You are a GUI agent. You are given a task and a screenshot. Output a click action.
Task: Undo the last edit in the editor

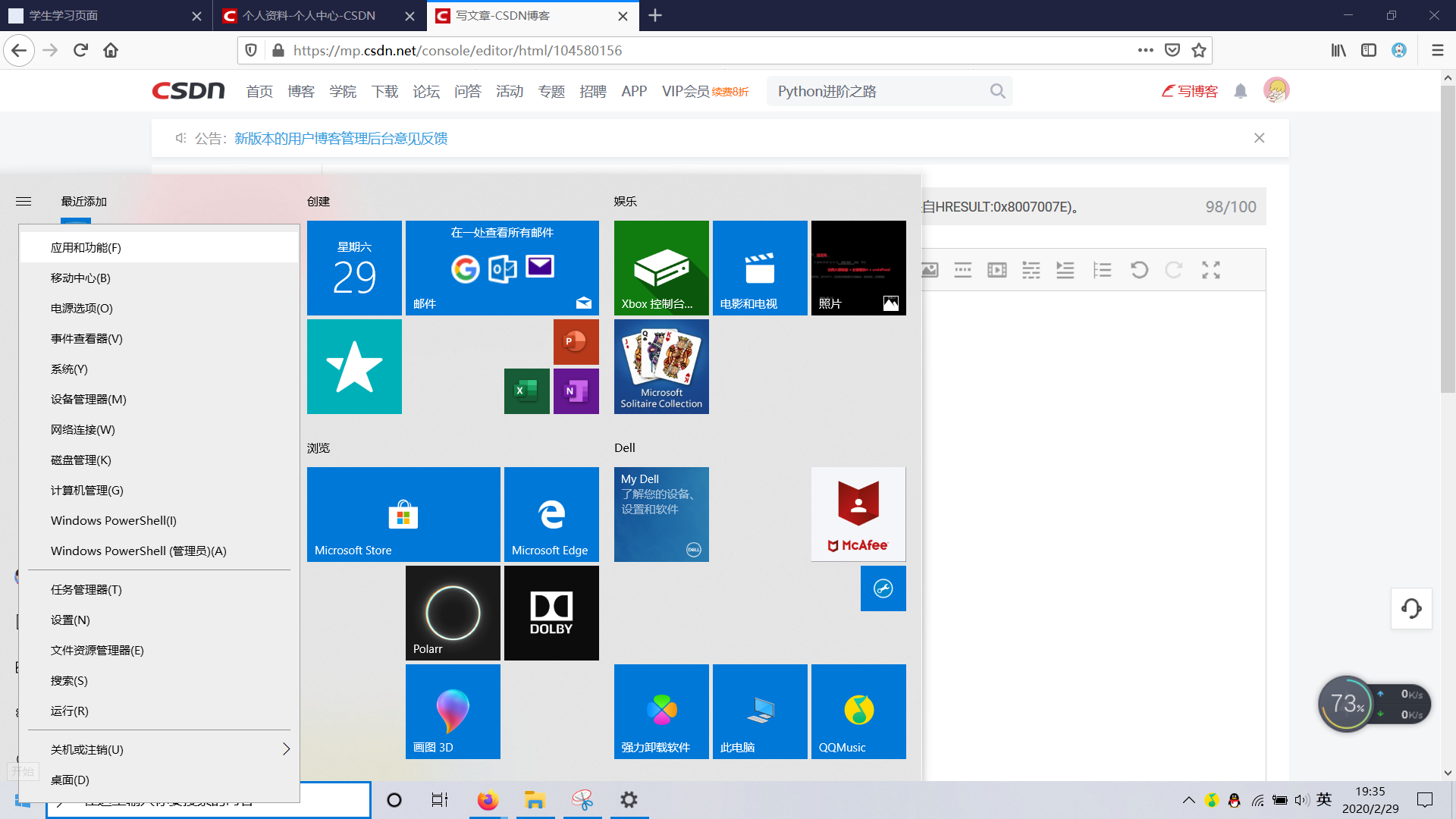[1140, 269]
